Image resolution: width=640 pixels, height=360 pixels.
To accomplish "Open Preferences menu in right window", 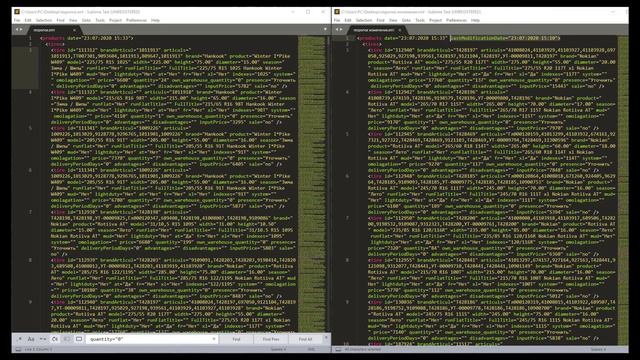I will click(x=456, y=20).
